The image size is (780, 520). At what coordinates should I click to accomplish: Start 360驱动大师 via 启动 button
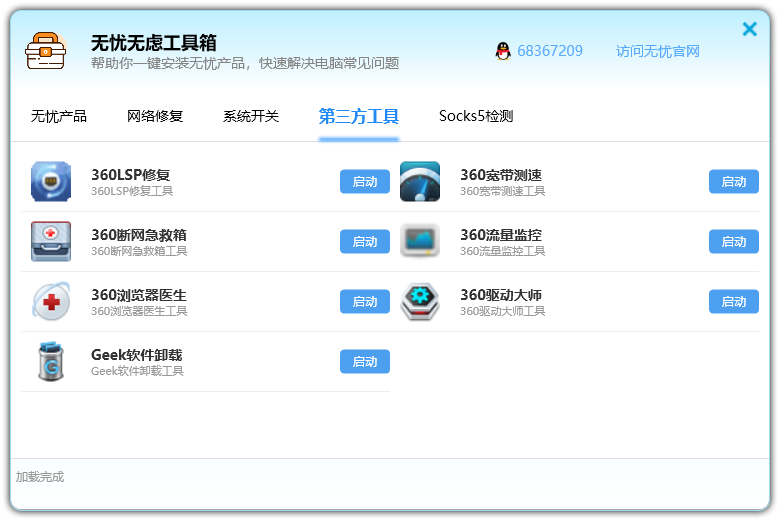coord(734,301)
